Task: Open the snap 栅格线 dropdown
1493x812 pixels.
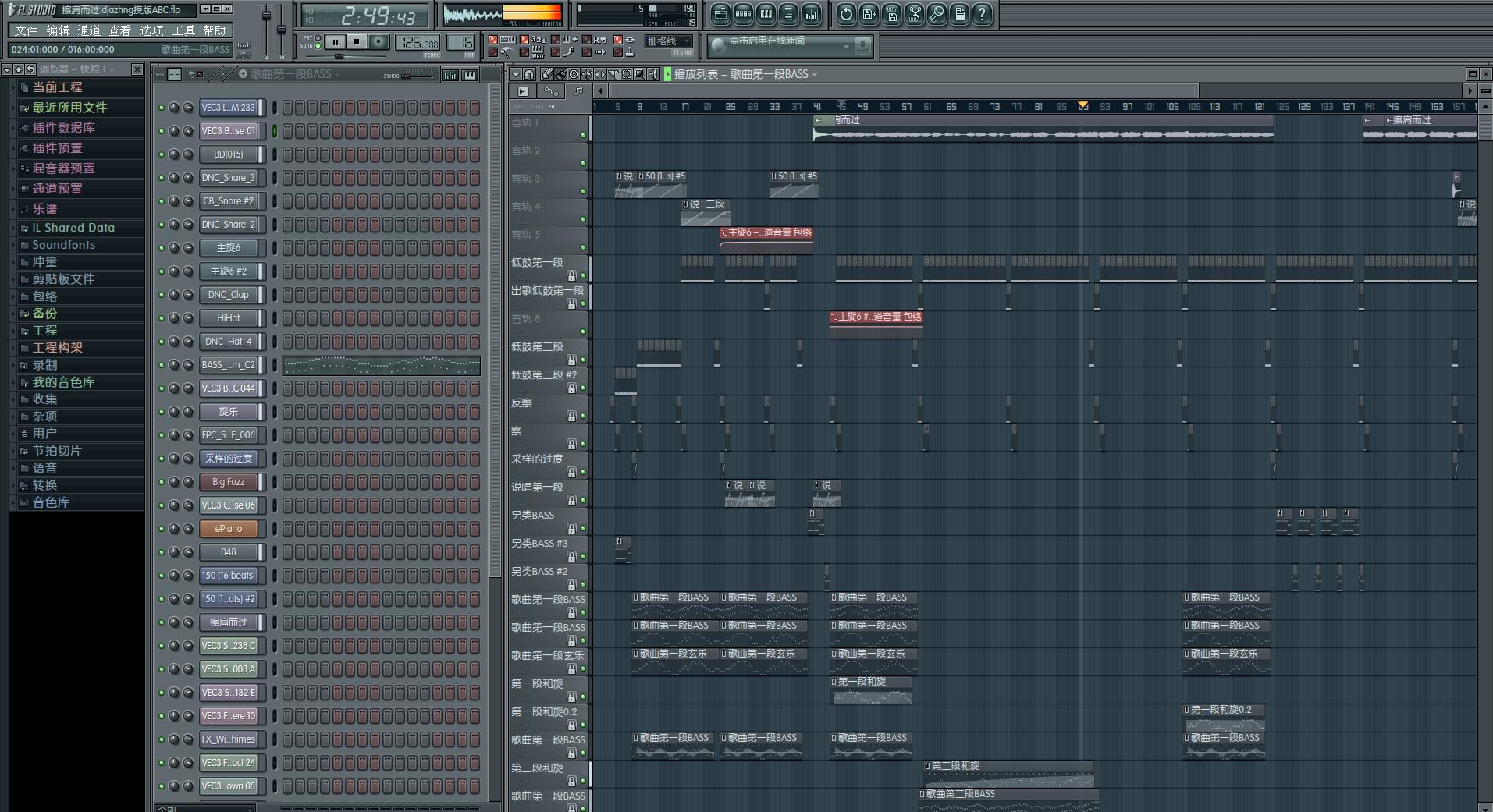Action: 669,41
